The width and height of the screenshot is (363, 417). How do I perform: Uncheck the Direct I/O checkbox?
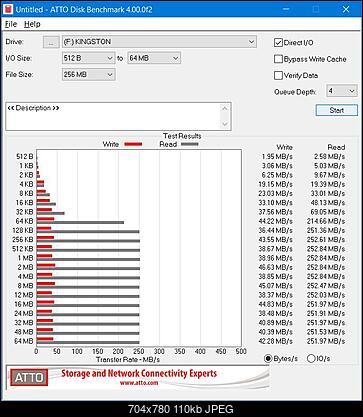tap(278, 43)
